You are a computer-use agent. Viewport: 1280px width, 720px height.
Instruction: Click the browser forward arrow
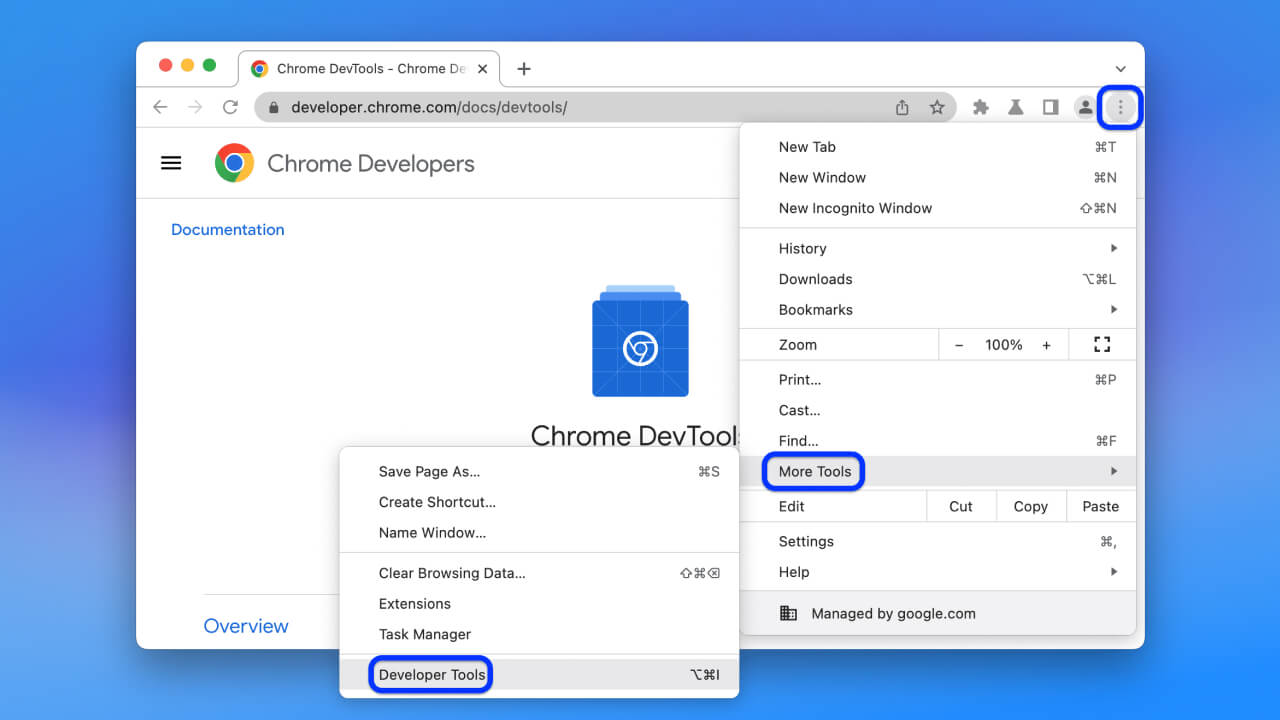click(x=195, y=107)
